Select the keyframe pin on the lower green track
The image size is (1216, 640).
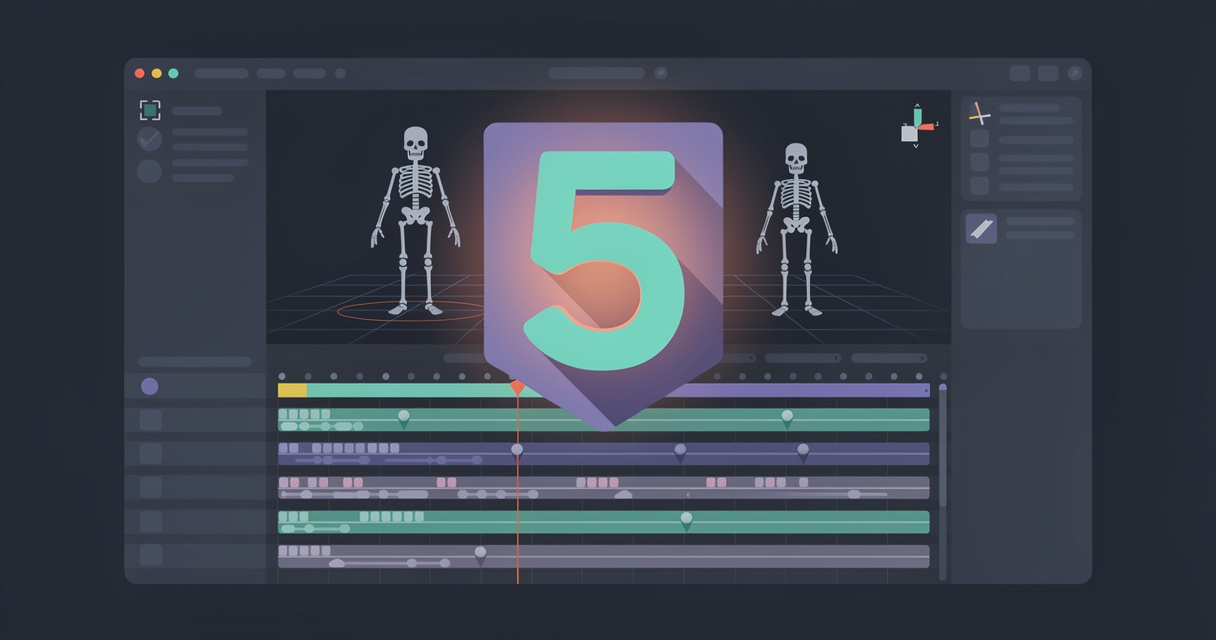coord(686,520)
